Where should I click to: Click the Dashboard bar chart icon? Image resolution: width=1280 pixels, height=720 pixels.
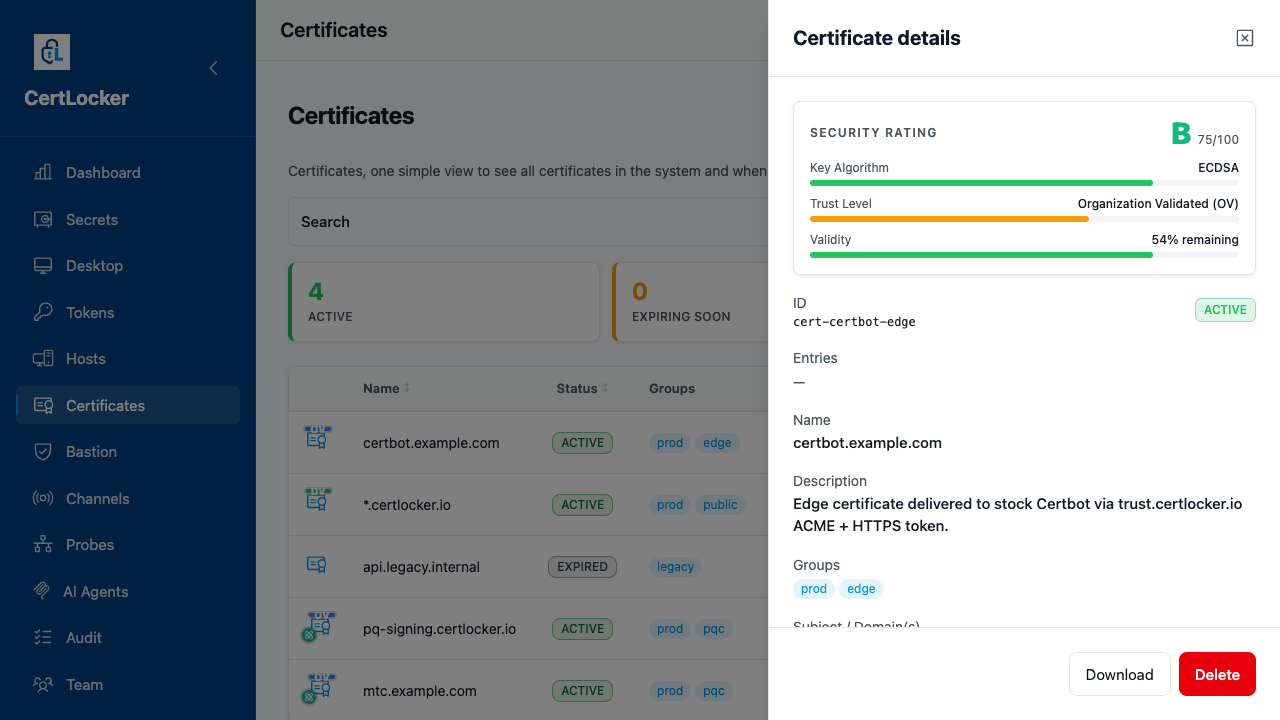pos(43,172)
